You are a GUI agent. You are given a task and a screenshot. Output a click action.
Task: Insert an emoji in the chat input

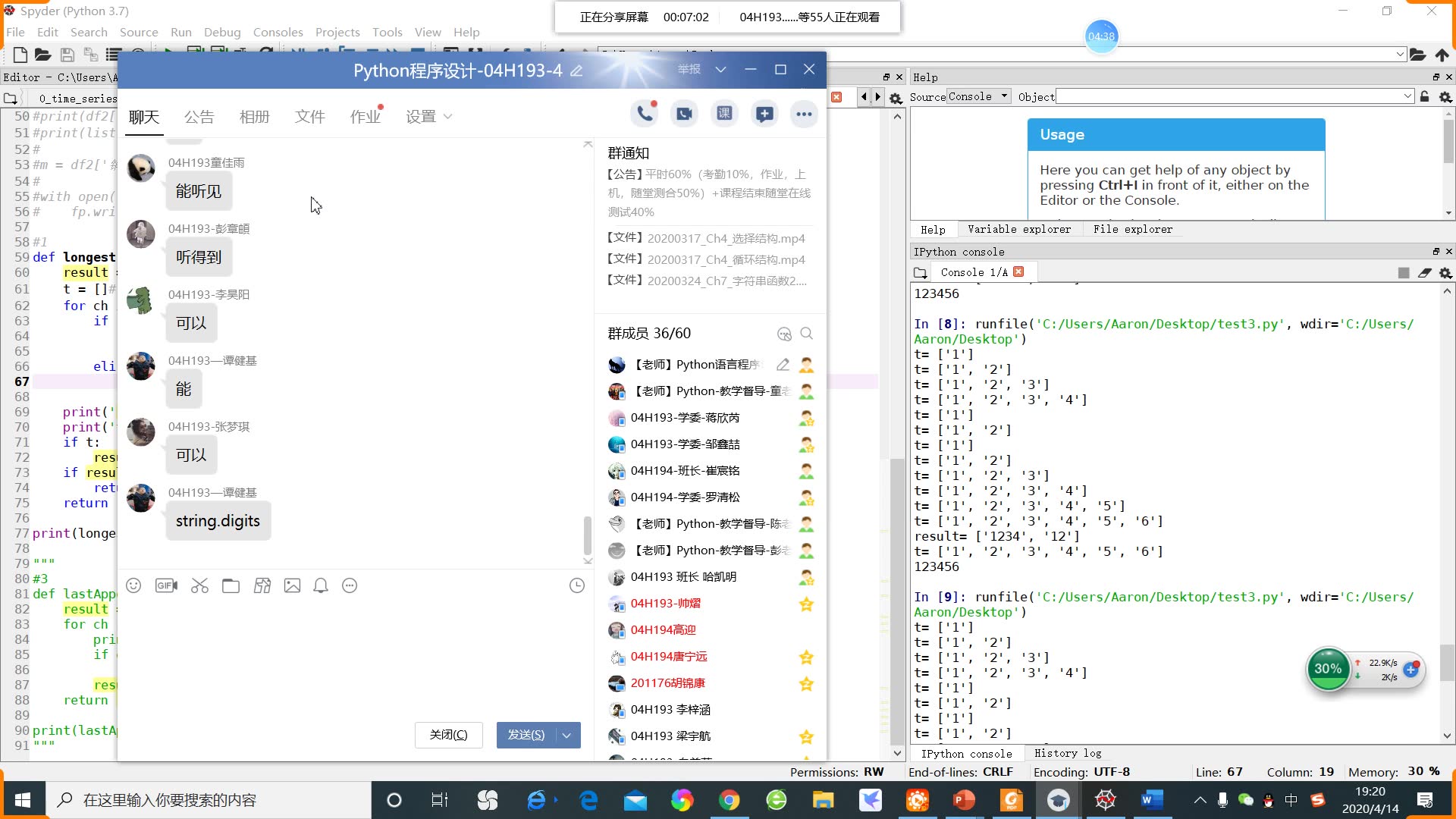pos(134,585)
